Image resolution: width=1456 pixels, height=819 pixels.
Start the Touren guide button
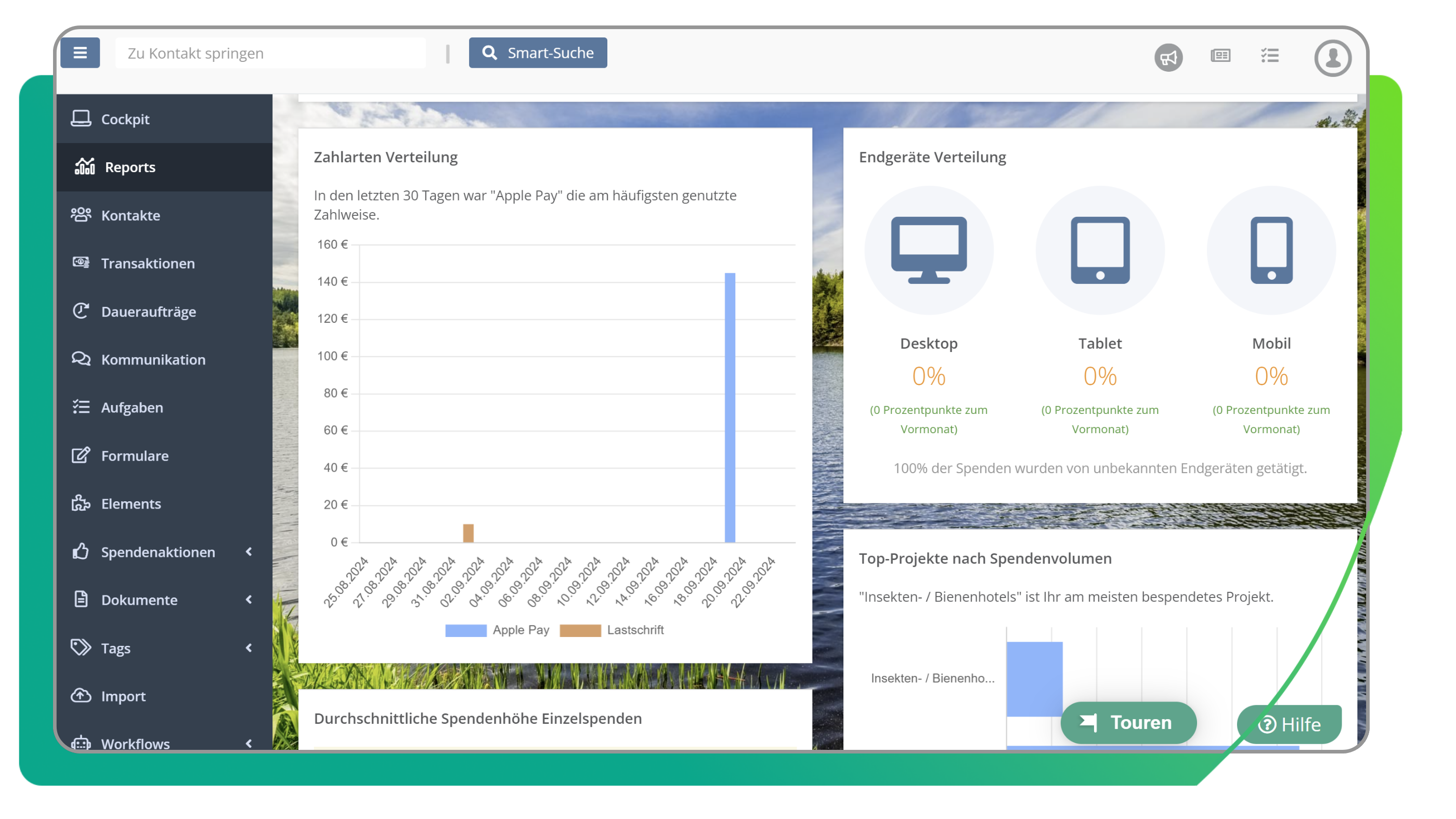tap(1128, 722)
